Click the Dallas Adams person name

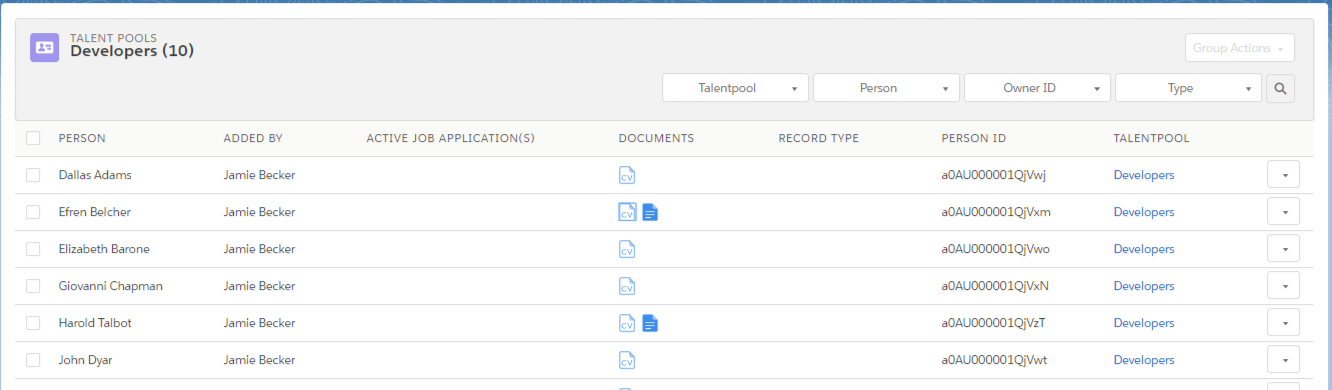pos(95,175)
